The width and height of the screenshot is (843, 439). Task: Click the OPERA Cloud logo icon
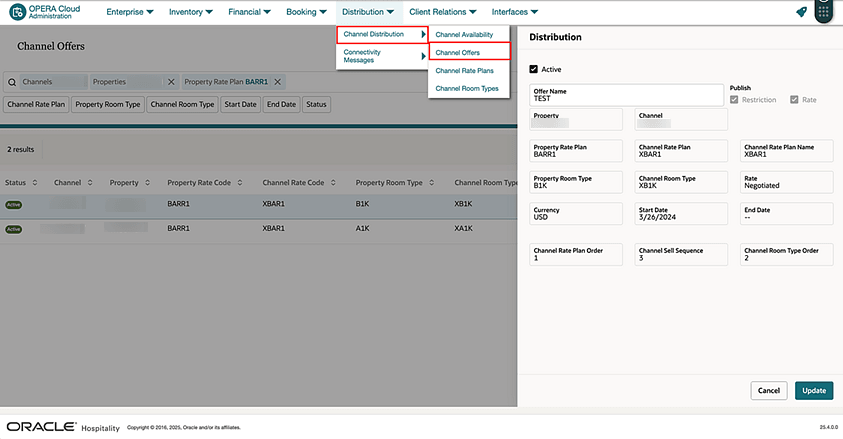click(x=17, y=12)
